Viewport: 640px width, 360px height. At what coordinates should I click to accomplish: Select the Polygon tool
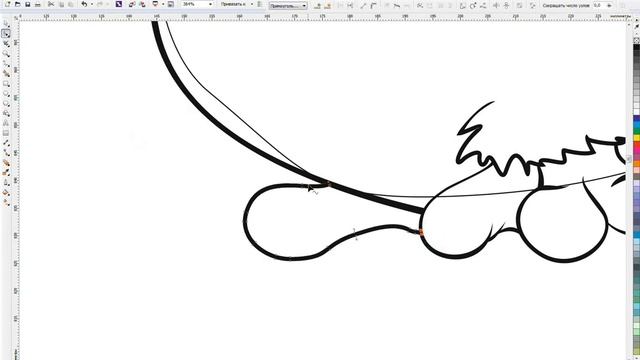[6, 104]
